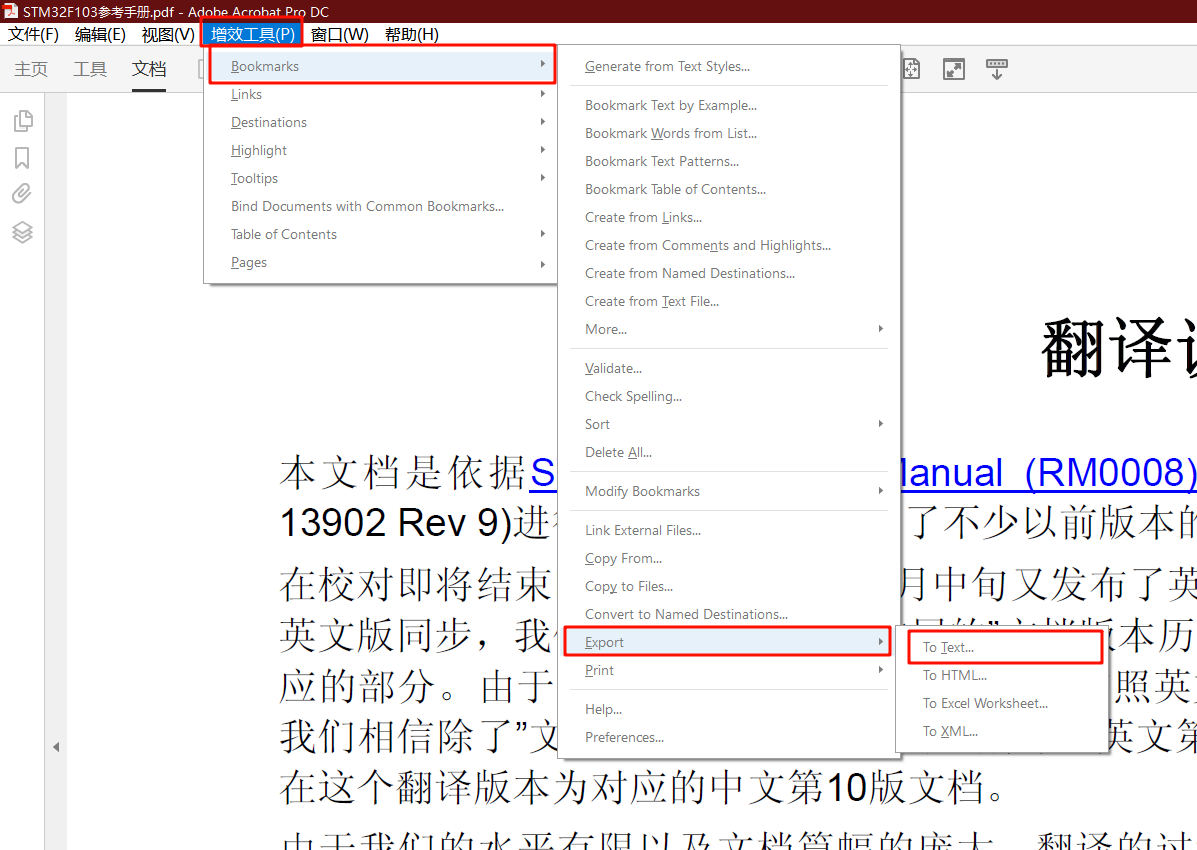The height and width of the screenshot is (850, 1197).
Task: Choose Bind Documents with Common Bookmarks
Action: (x=381, y=206)
